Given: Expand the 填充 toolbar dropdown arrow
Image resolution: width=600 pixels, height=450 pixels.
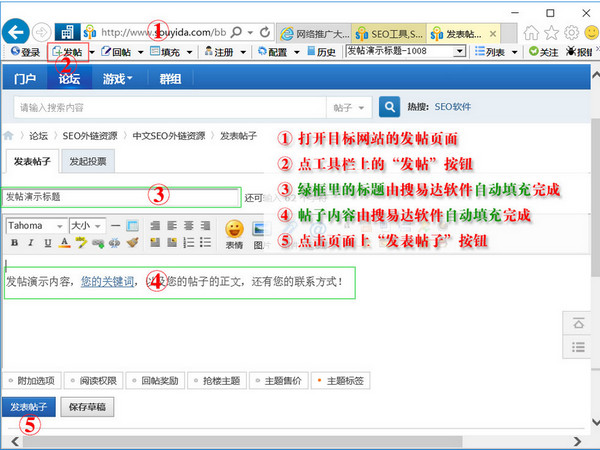Looking at the screenshot, I should tap(189, 52).
